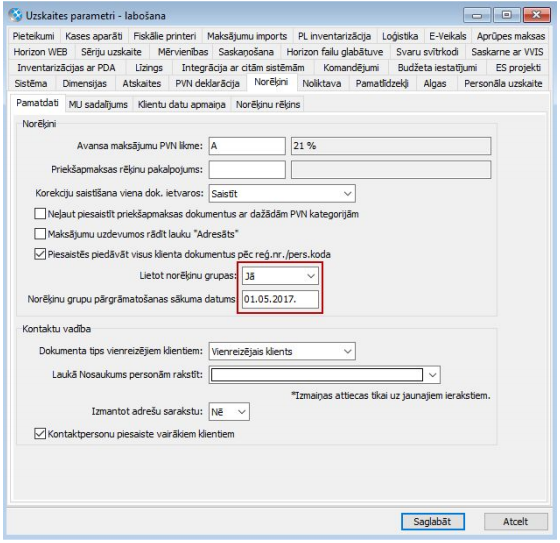This screenshot has width=560, height=543.
Task: Select the Maksājumu imports tab
Action: pos(247,36)
